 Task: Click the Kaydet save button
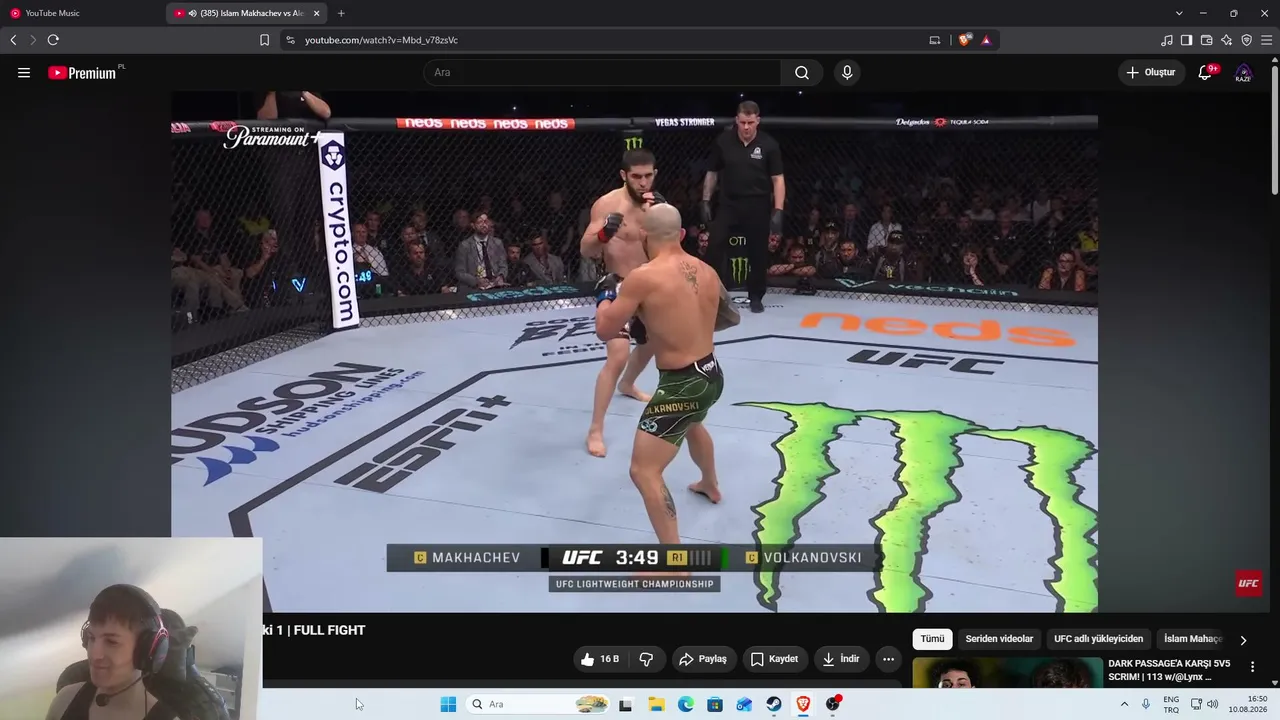(774, 659)
